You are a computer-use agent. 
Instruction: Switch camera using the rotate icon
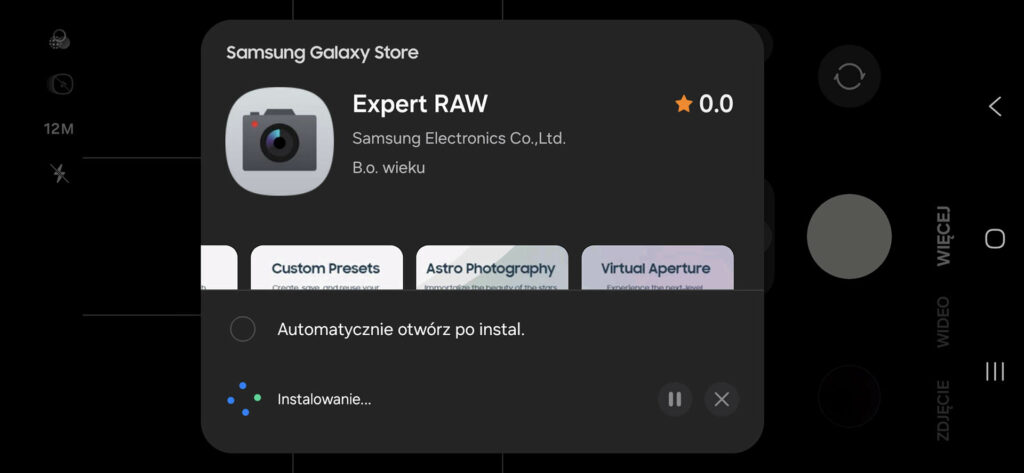(849, 76)
